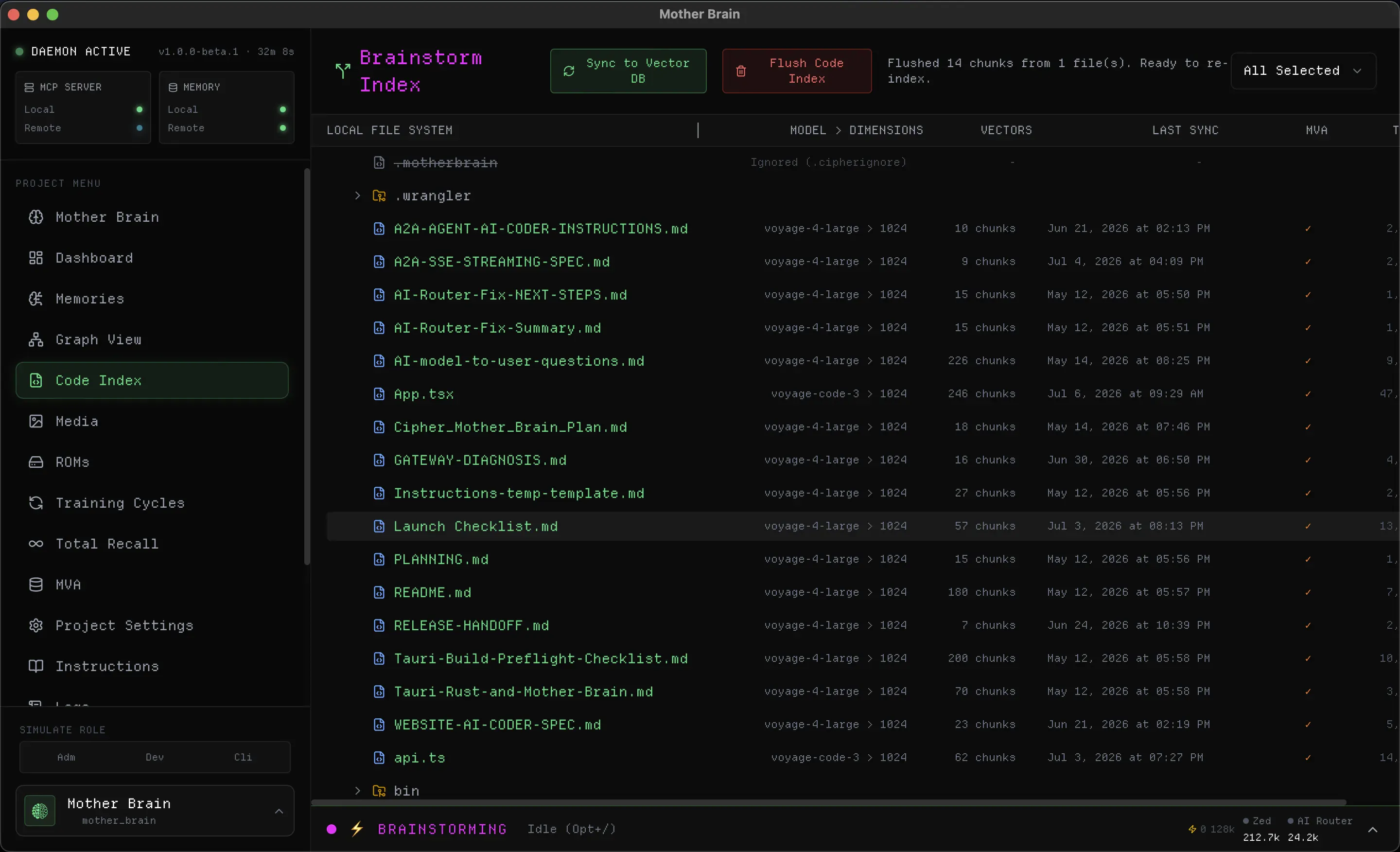Open the Project Settings menu item
Image resolution: width=1400 pixels, height=852 pixels.
click(x=152, y=625)
